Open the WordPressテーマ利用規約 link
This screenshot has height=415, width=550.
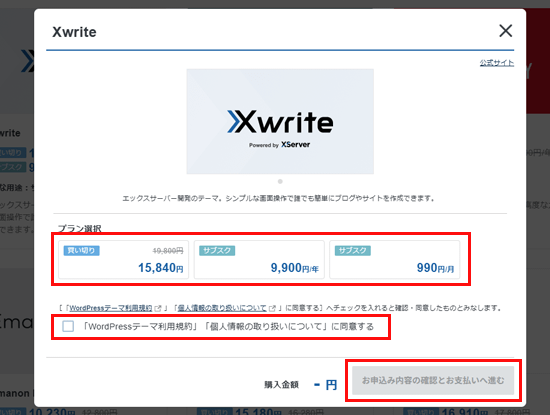pyautogui.click(x=110, y=308)
